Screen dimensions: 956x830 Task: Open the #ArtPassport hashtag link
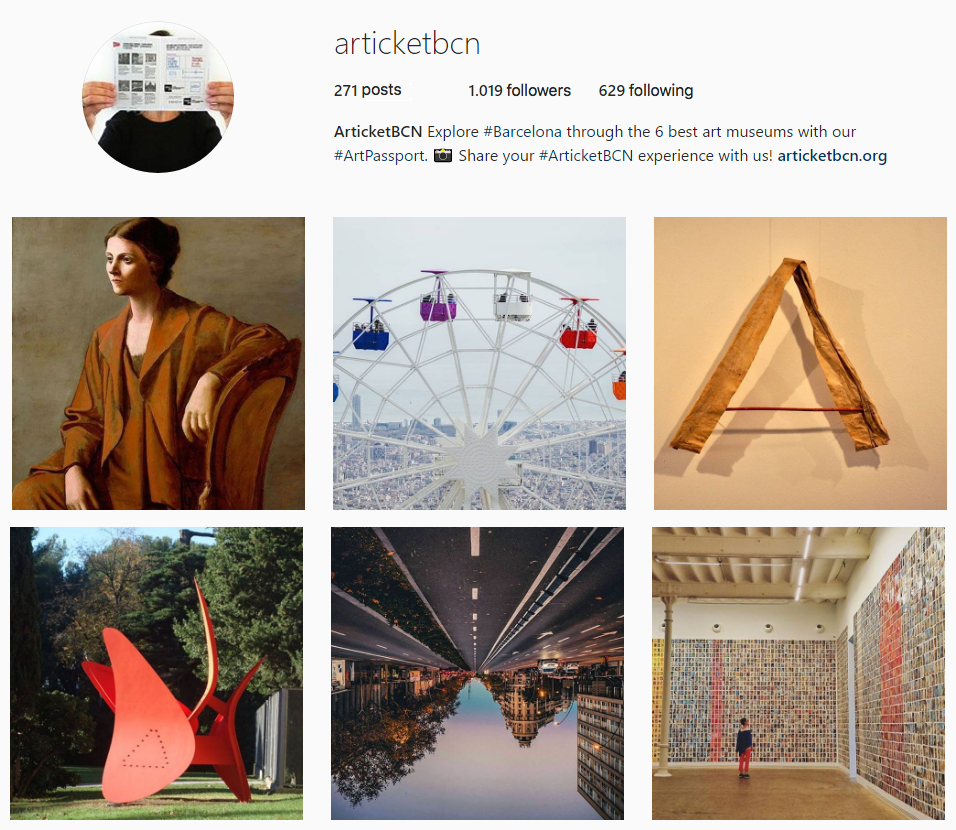click(380, 156)
